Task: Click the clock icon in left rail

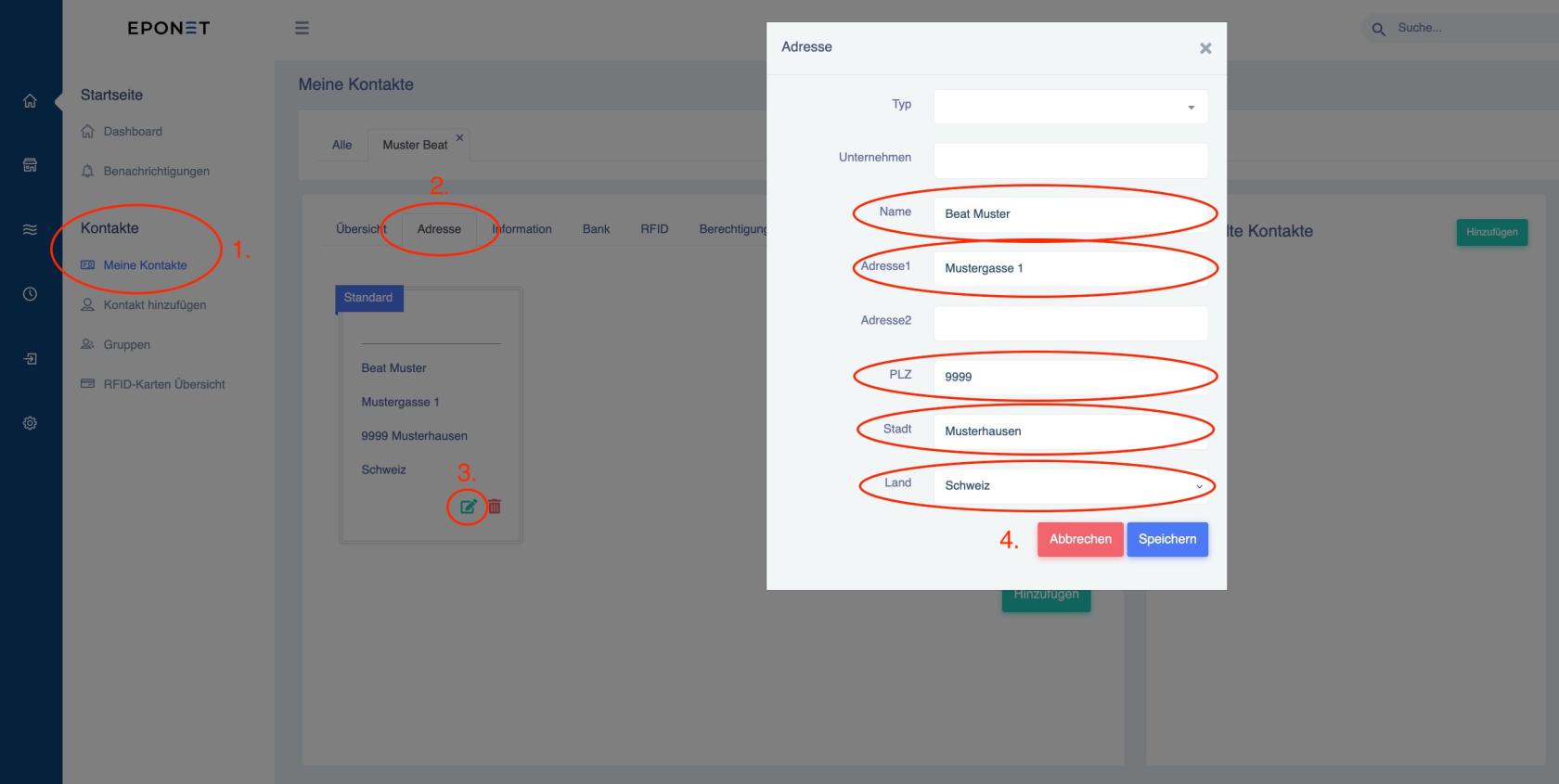Action: click(30, 294)
